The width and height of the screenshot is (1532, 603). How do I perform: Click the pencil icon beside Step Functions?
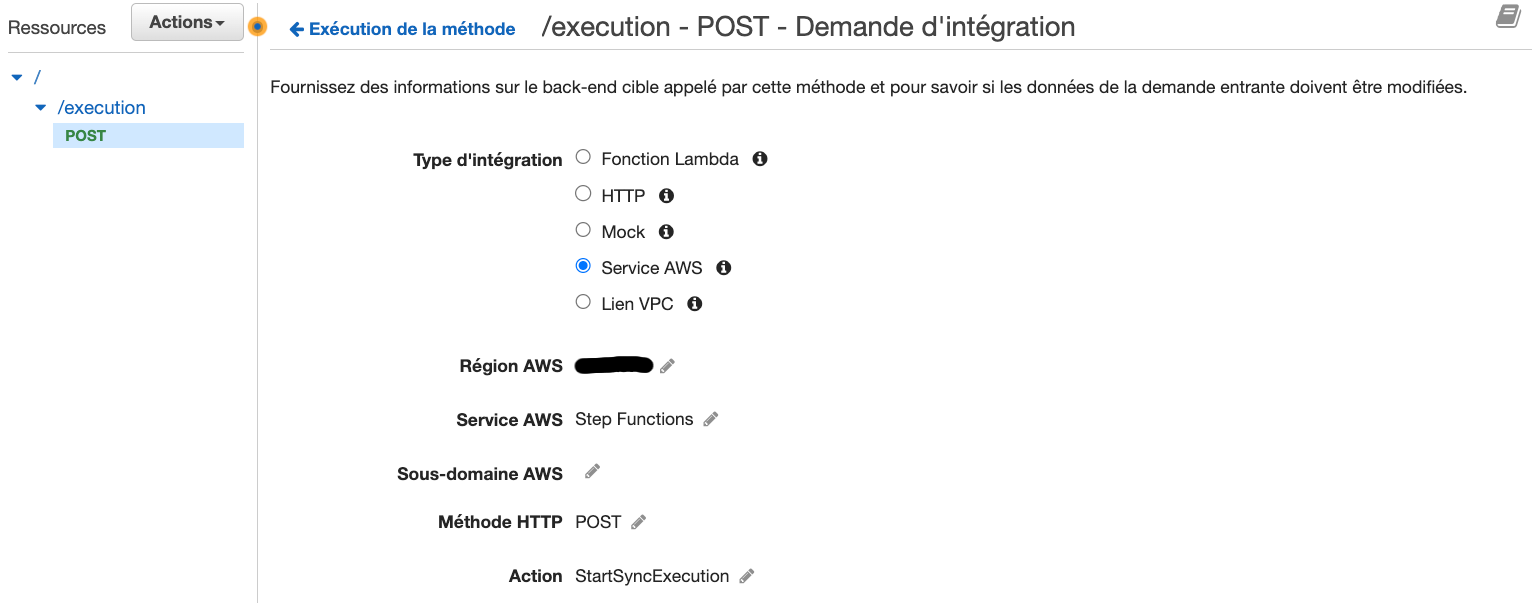click(x=711, y=420)
